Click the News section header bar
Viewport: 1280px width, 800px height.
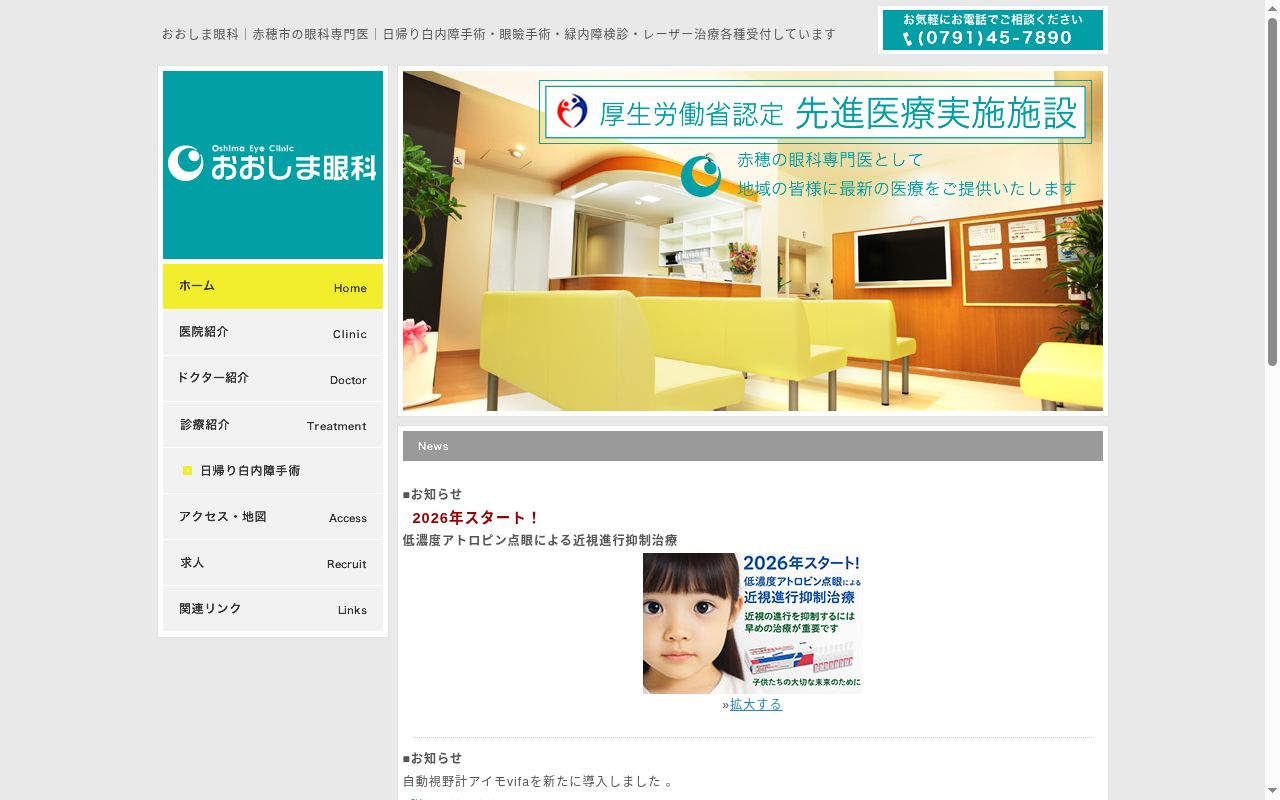(x=753, y=446)
